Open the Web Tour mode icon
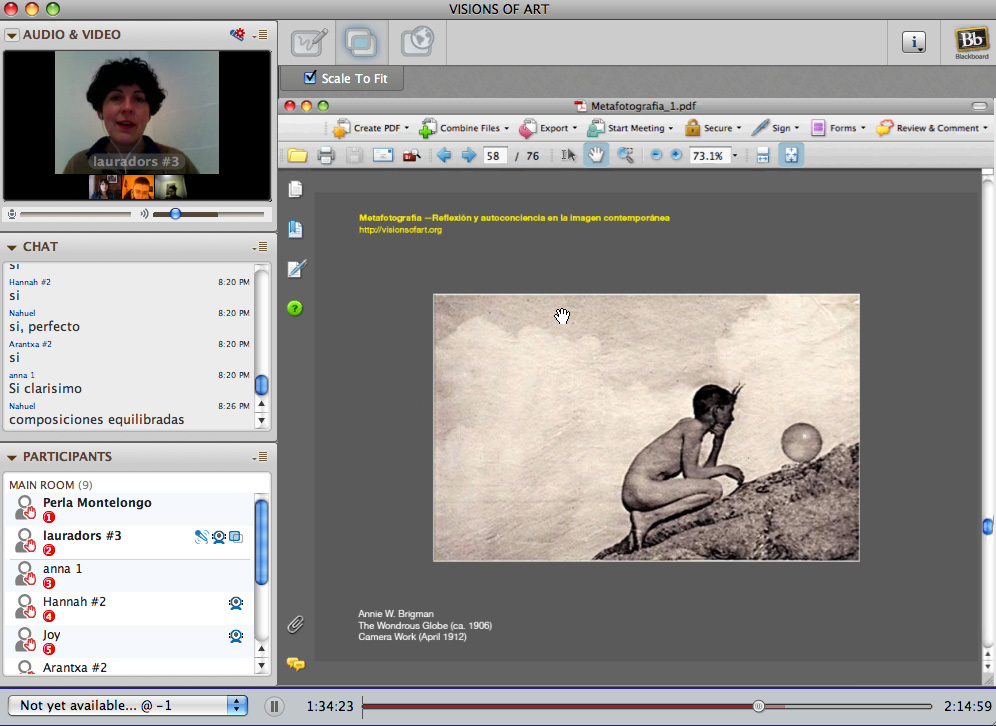The height and width of the screenshot is (726, 996). click(416, 43)
